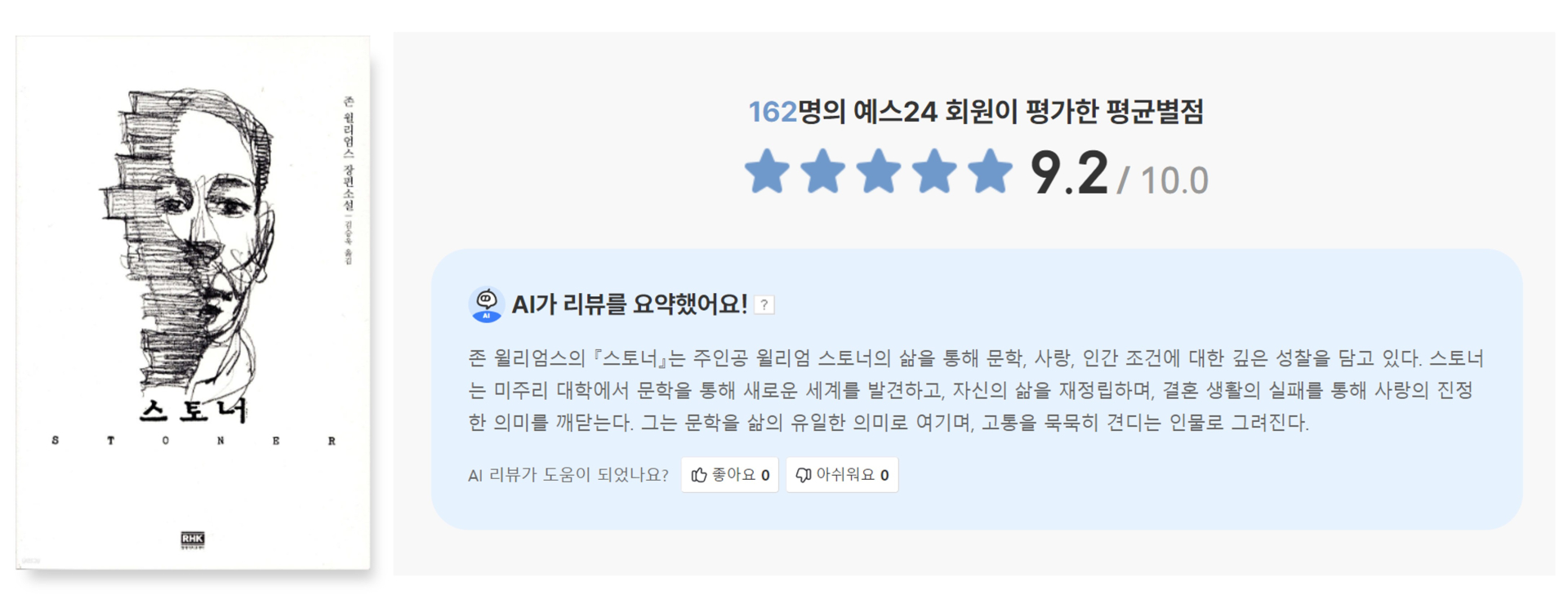The height and width of the screenshot is (608, 1568).
Task: Click the thumbs-down icon
Action: coord(804,475)
